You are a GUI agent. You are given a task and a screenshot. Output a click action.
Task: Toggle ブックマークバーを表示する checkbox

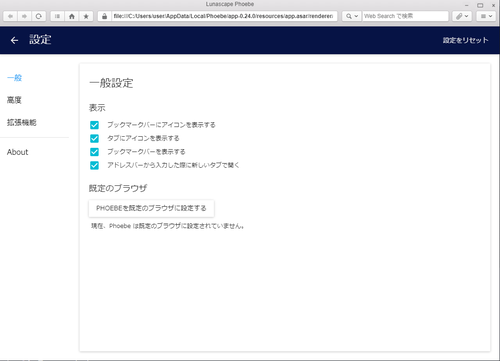click(x=94, y=152)
